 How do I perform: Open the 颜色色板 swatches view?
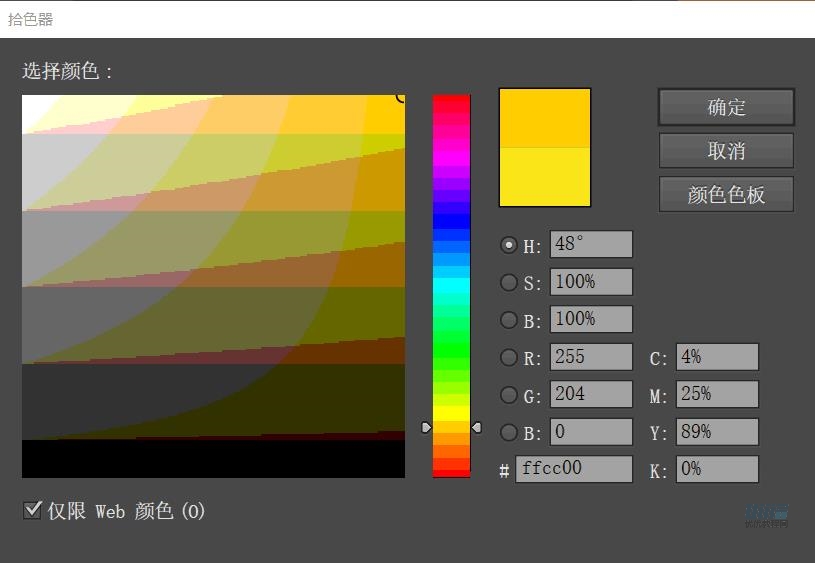point(726,194)
